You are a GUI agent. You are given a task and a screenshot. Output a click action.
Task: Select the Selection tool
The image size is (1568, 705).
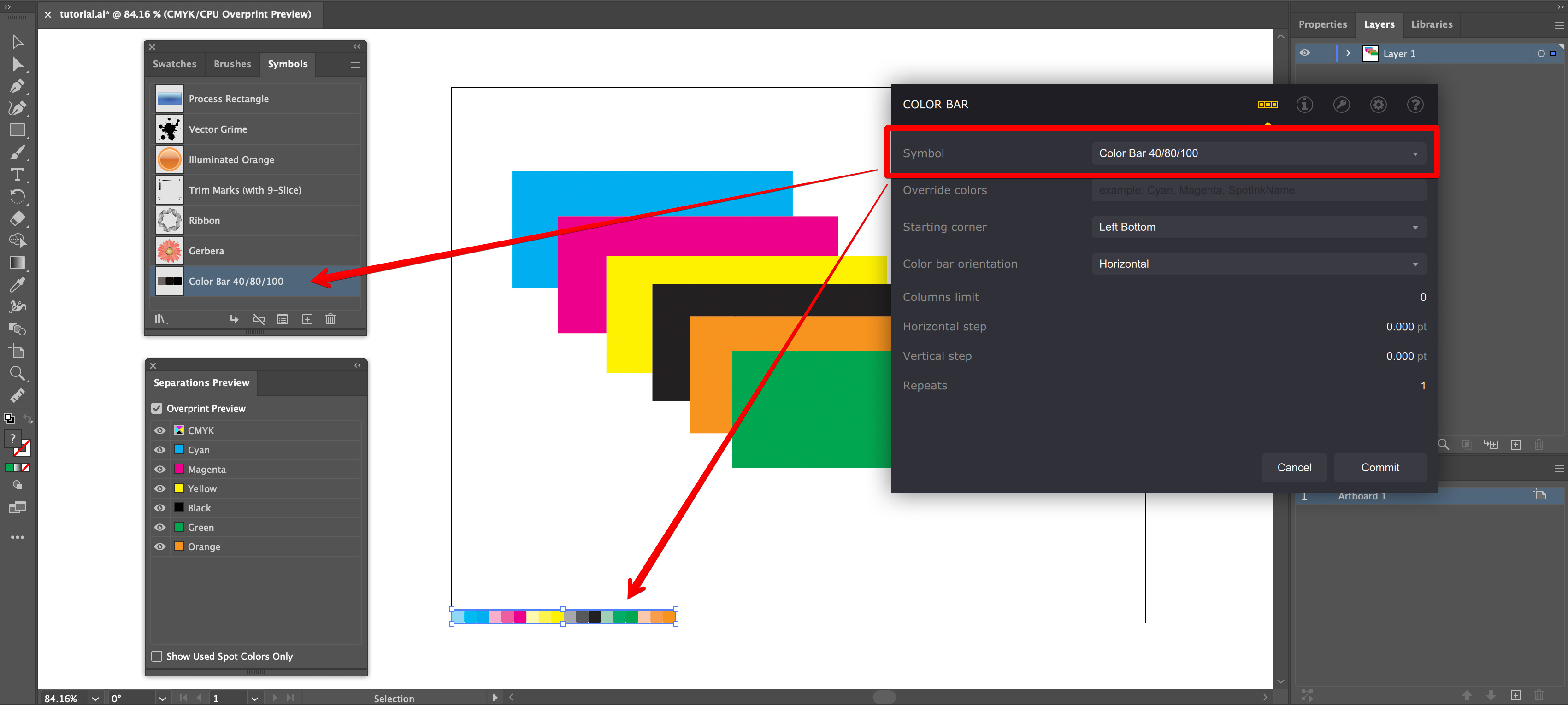point(18,41)
